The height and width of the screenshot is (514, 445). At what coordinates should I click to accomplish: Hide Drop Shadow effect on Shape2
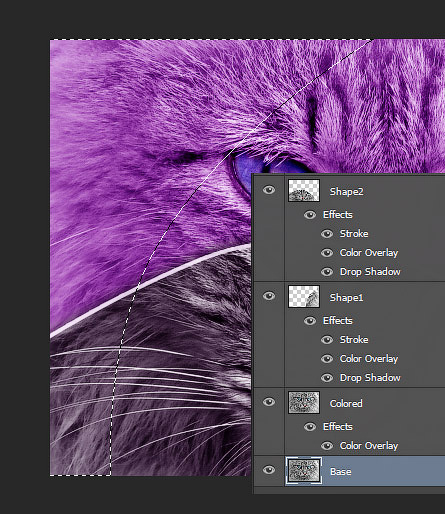pos(327,272)
